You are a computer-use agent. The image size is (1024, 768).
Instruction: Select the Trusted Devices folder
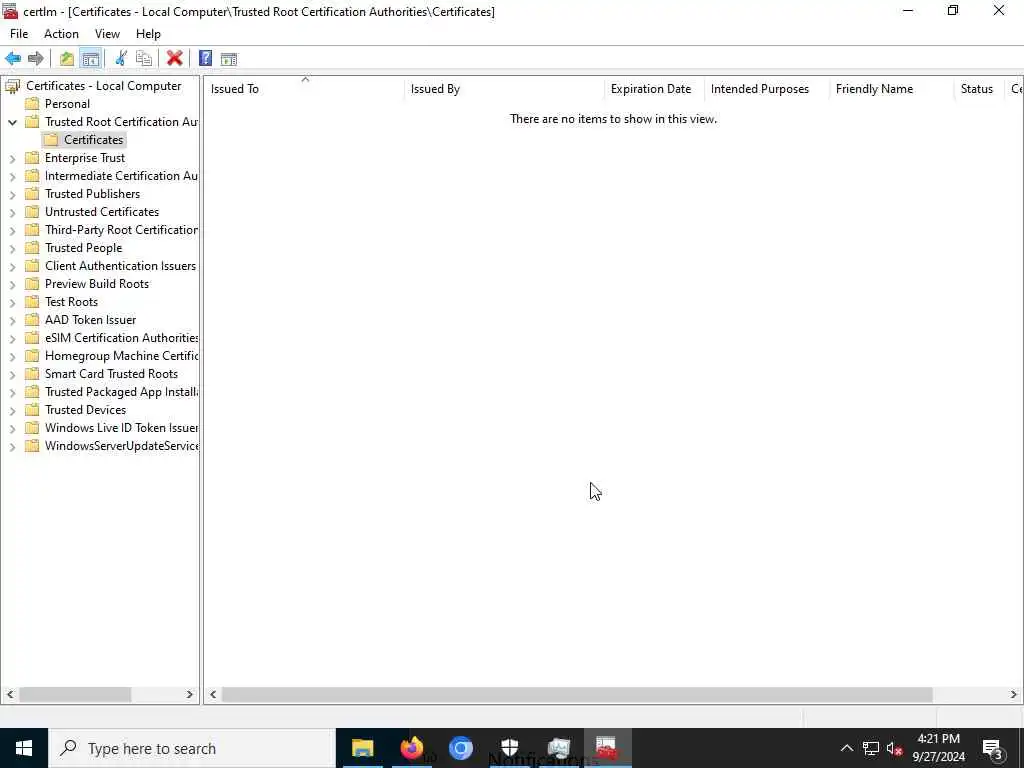[85, 409]
